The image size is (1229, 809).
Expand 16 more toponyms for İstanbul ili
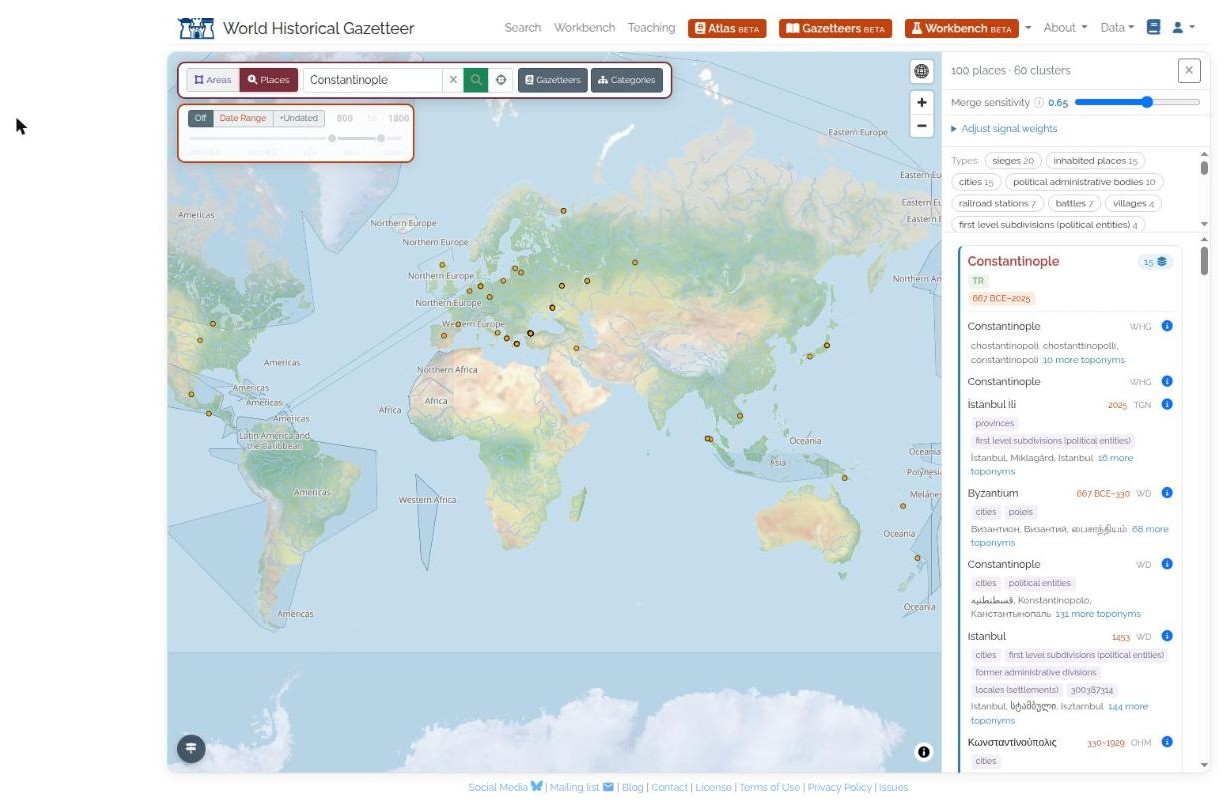[x=1052, y=465]
